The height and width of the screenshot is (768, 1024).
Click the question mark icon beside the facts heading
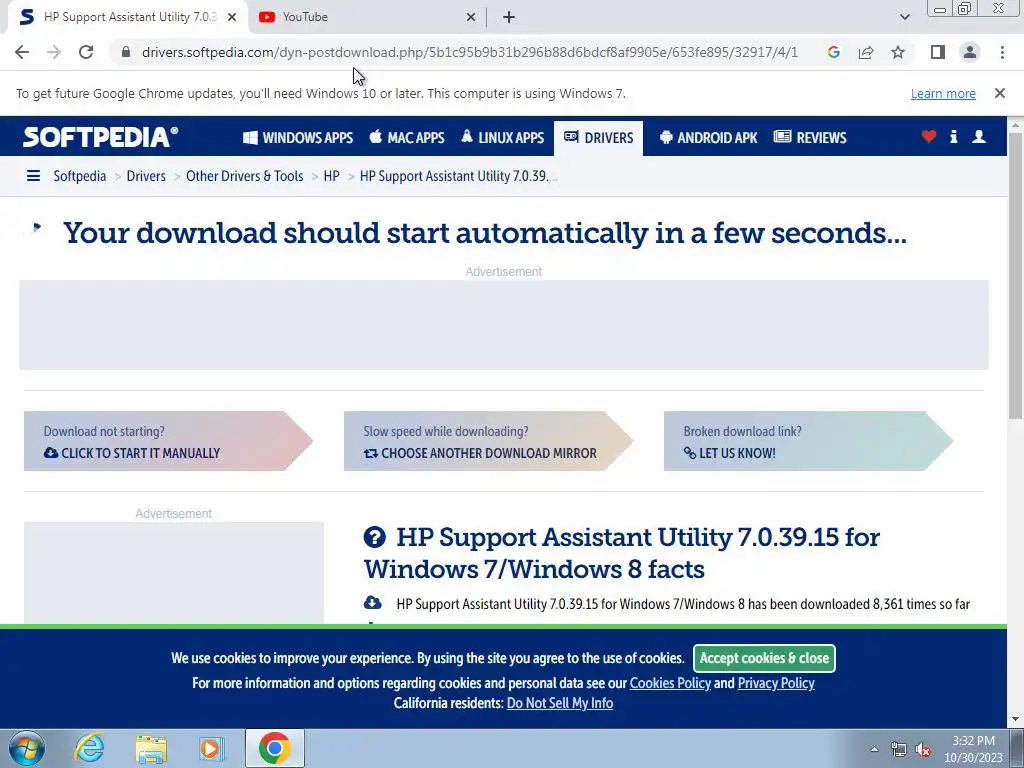coord(375,537)
